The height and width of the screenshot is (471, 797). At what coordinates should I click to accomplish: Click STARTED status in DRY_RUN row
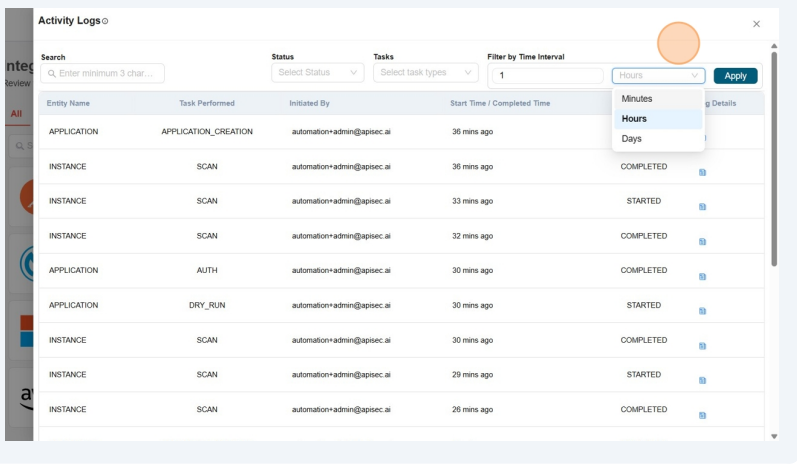[x=643, y=305]
